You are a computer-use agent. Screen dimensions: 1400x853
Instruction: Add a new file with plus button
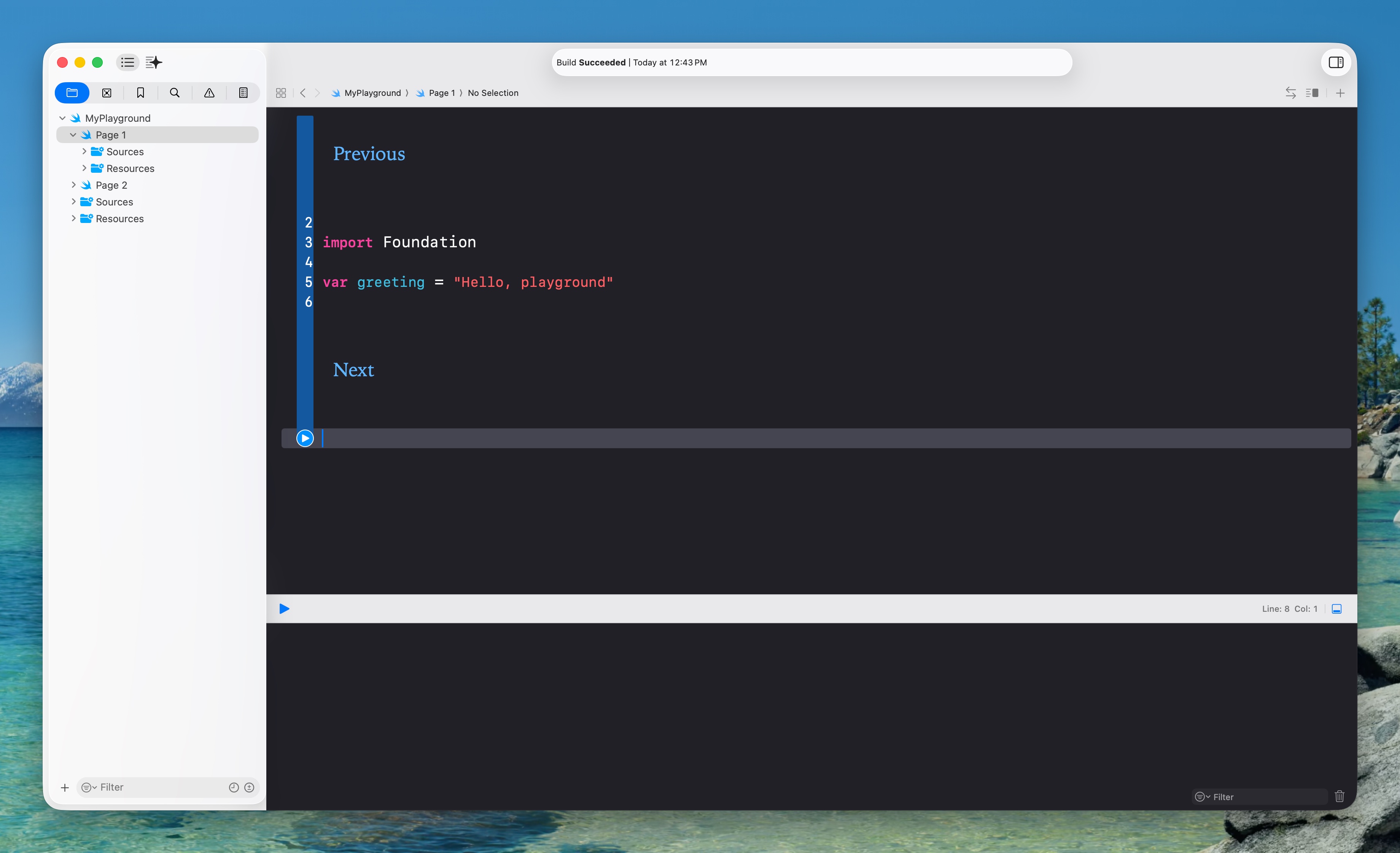point(65,787)
